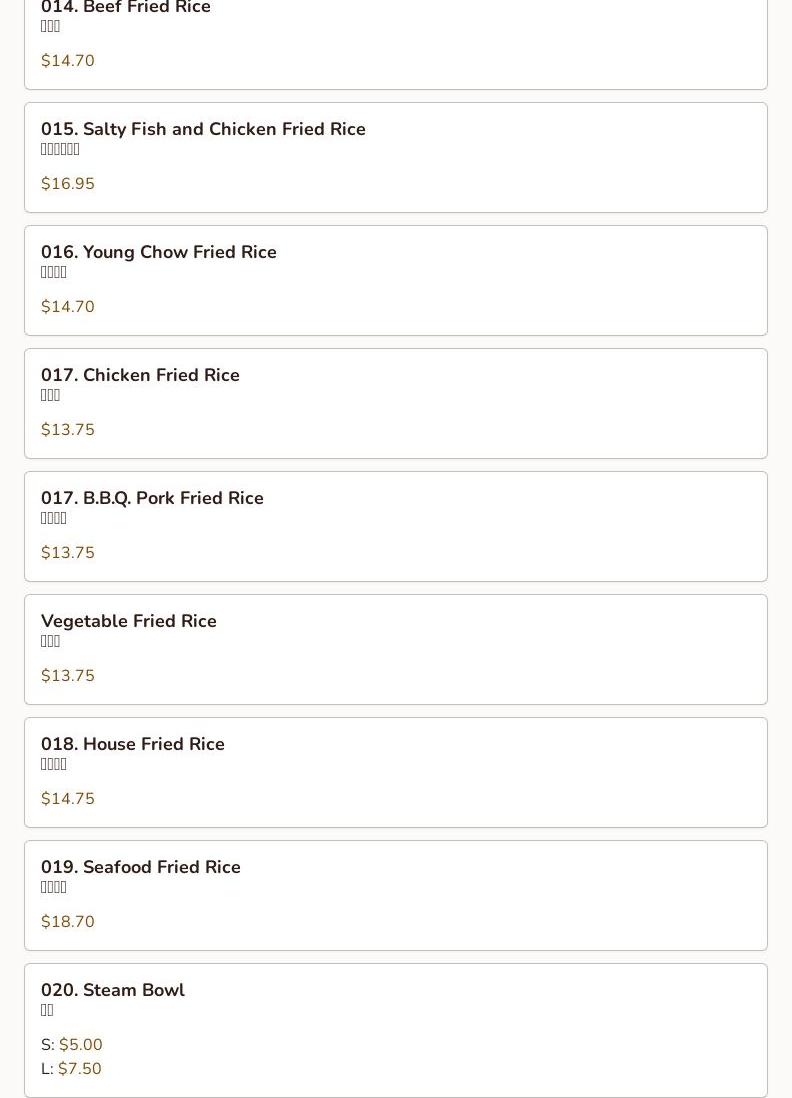Open the Vegetable Fried Rice item

(x=129, y=621)
